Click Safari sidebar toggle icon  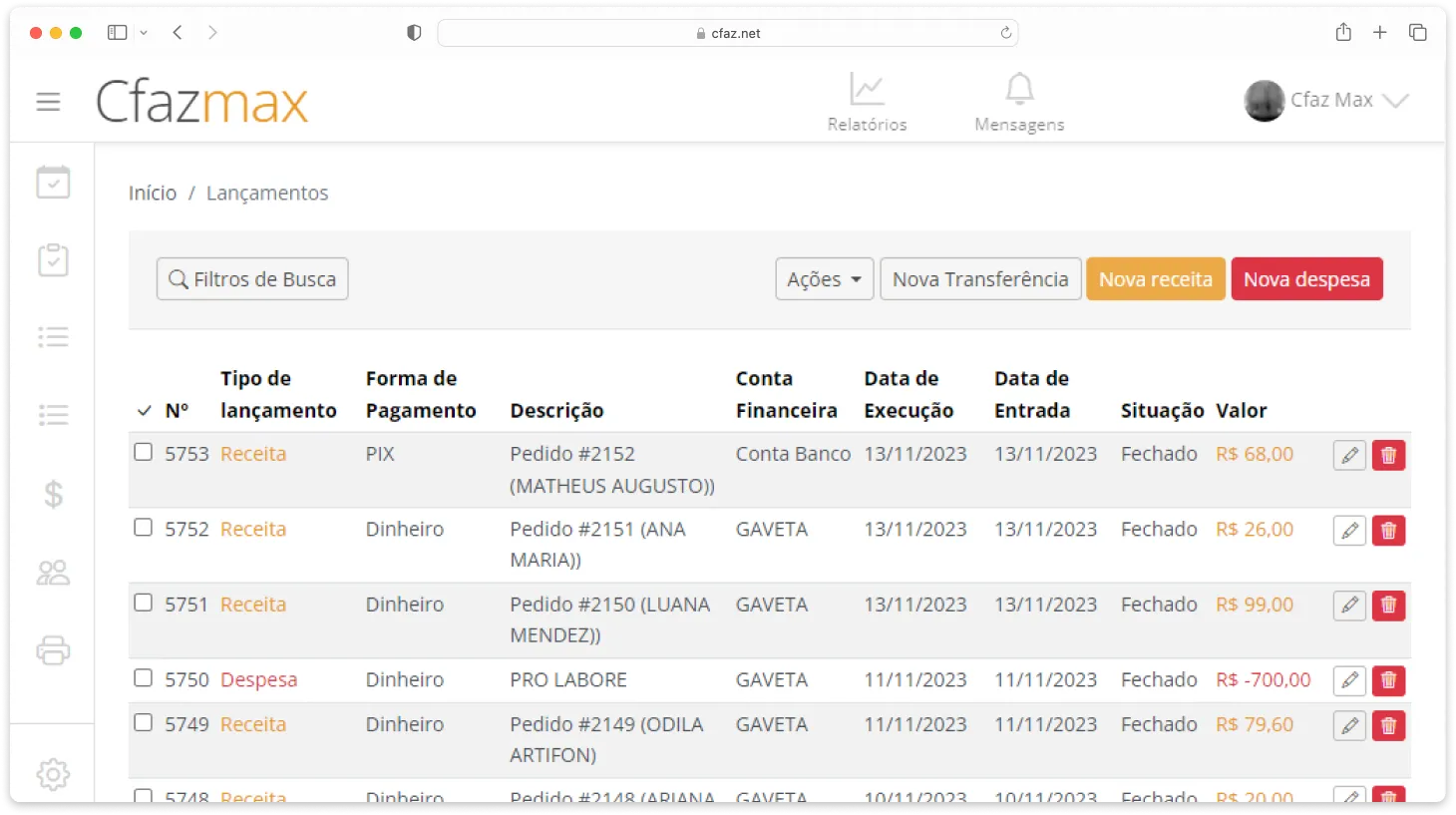coord(117,33)
